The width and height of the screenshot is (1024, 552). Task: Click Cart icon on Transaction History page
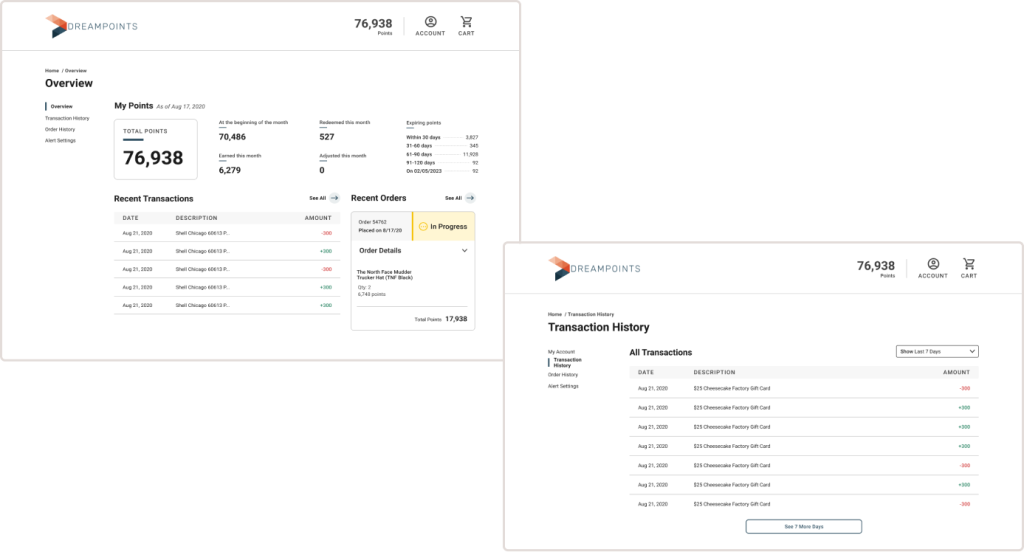pos(969,264)
